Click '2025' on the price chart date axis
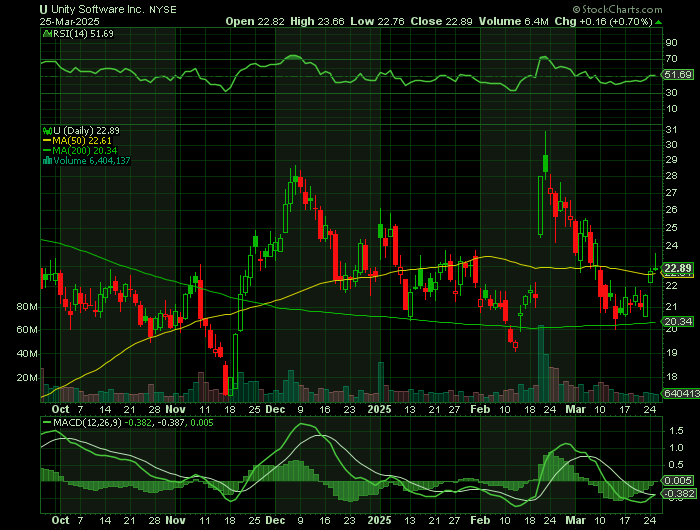The height and width of the screenshot is (530, 700). point(379,409)
